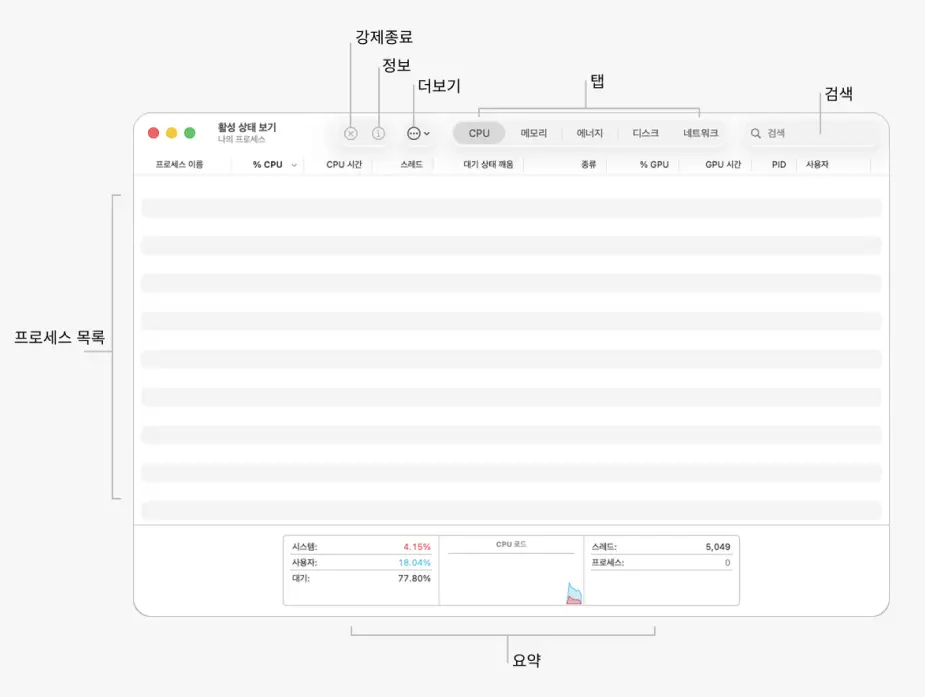Switch to the 디스크 tab
925x697 pixels.
(645, 133)
